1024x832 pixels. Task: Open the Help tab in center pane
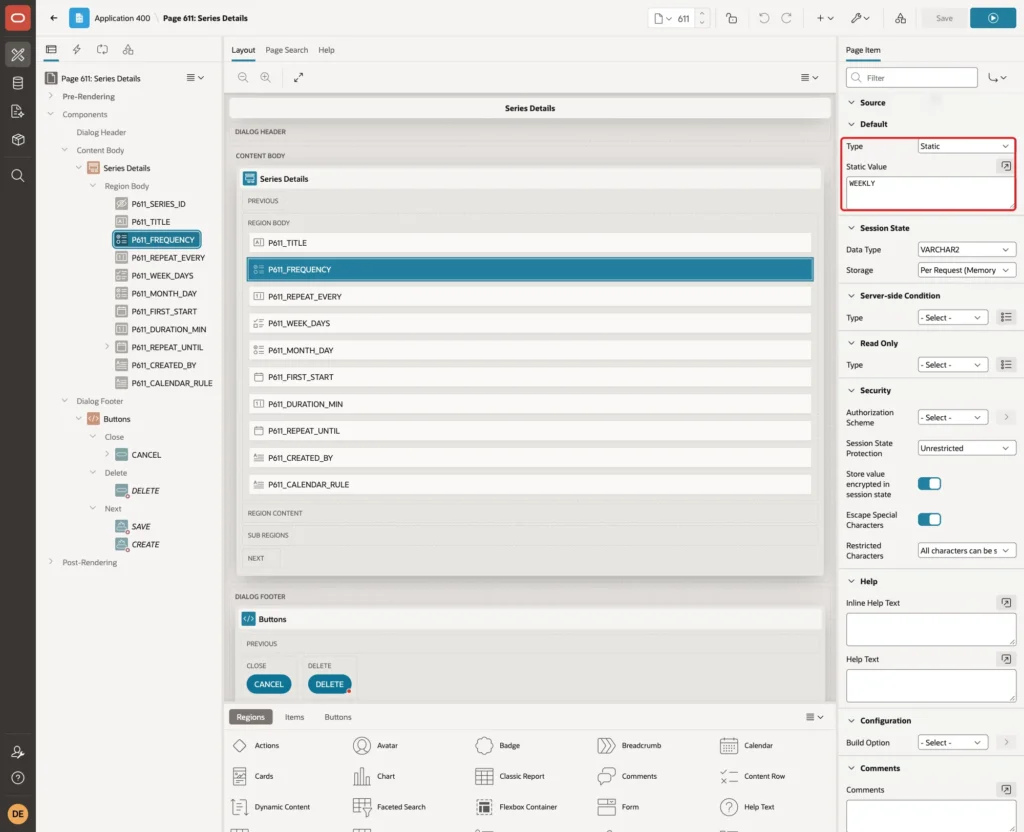(x=326, y=50)
